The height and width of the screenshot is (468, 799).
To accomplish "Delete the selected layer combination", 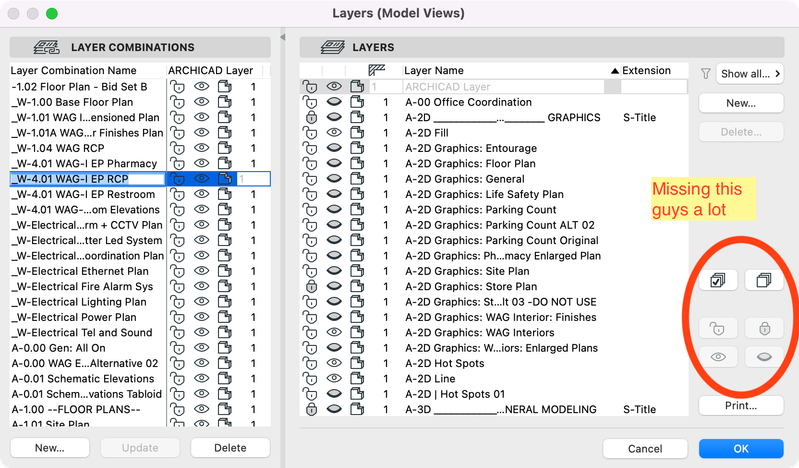I will coord(230,448).
